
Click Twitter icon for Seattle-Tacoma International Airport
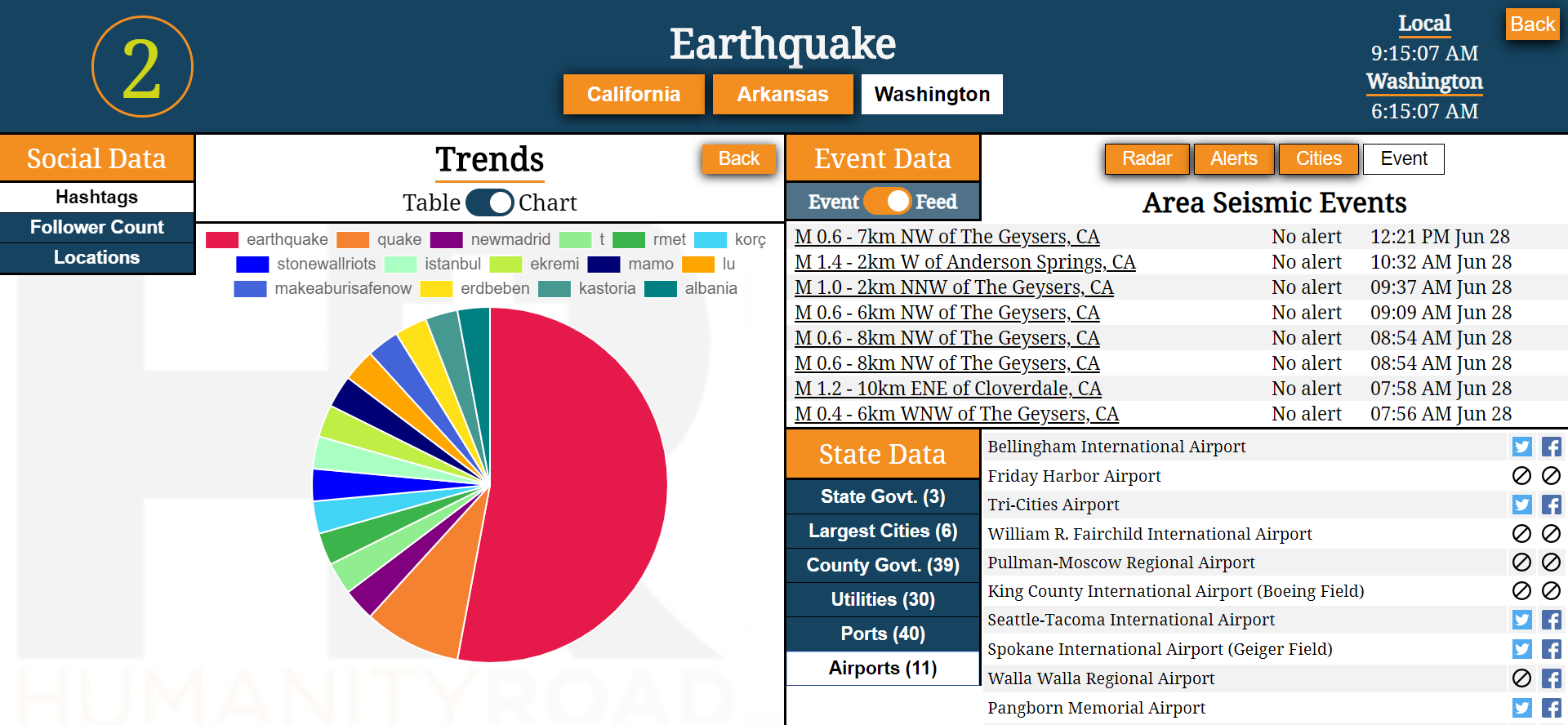(x=1521, y=620)
